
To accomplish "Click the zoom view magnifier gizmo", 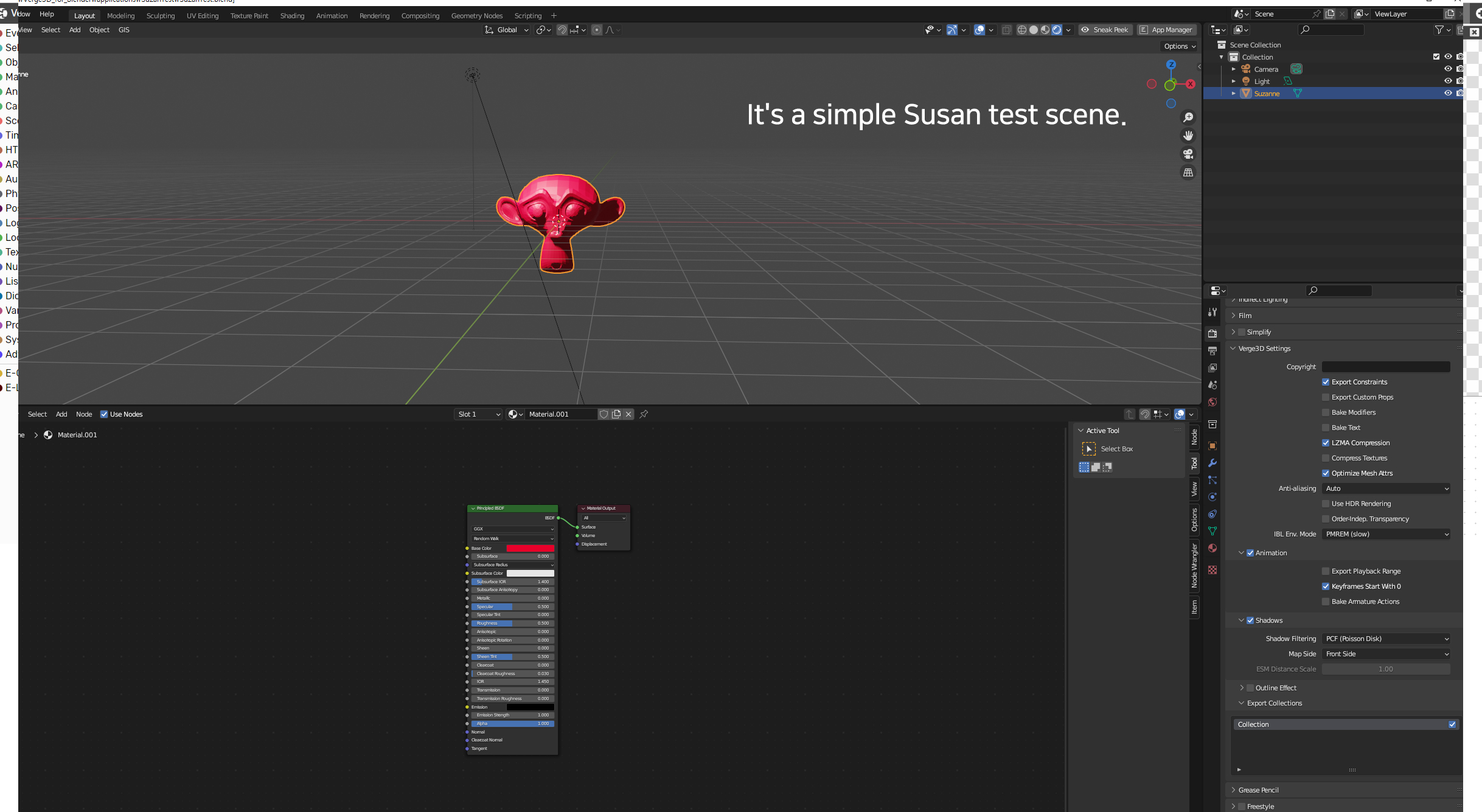I will (x=1188, y=117).
